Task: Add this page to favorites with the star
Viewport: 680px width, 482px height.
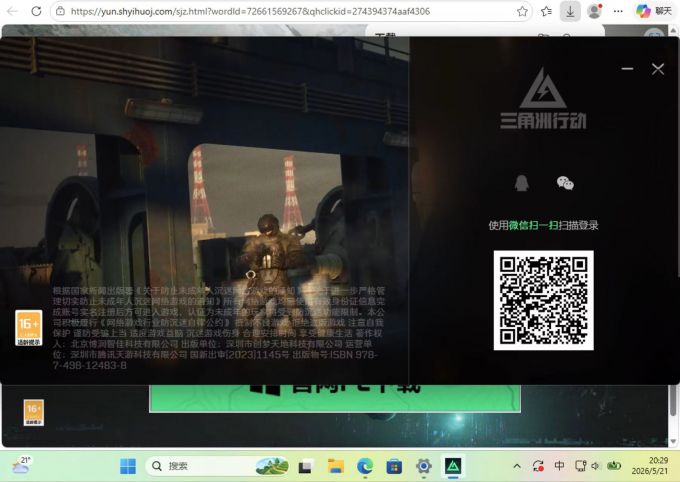Action: (523, 11)
